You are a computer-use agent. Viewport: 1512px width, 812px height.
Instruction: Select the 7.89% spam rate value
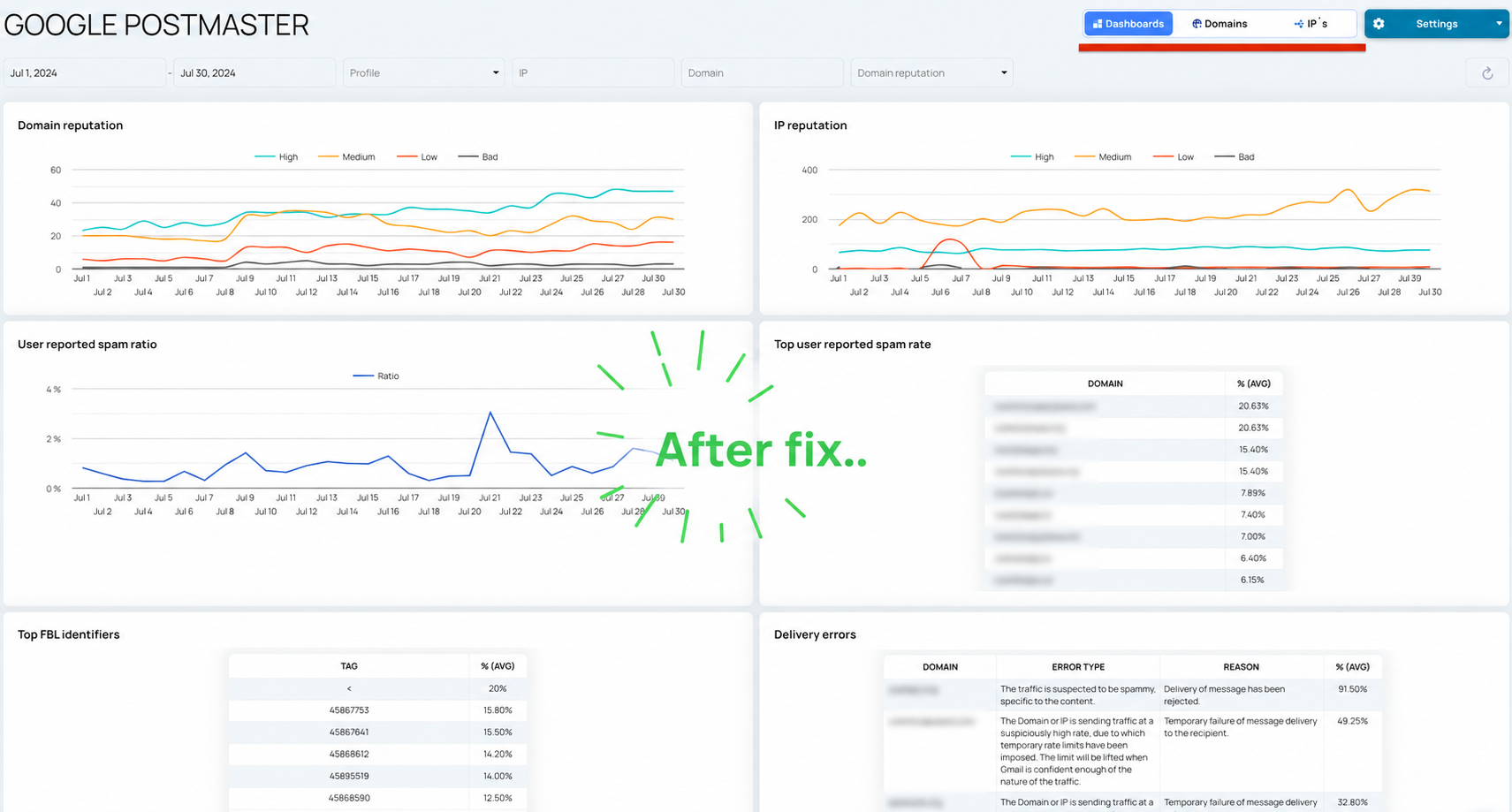tap(1253, 493)
